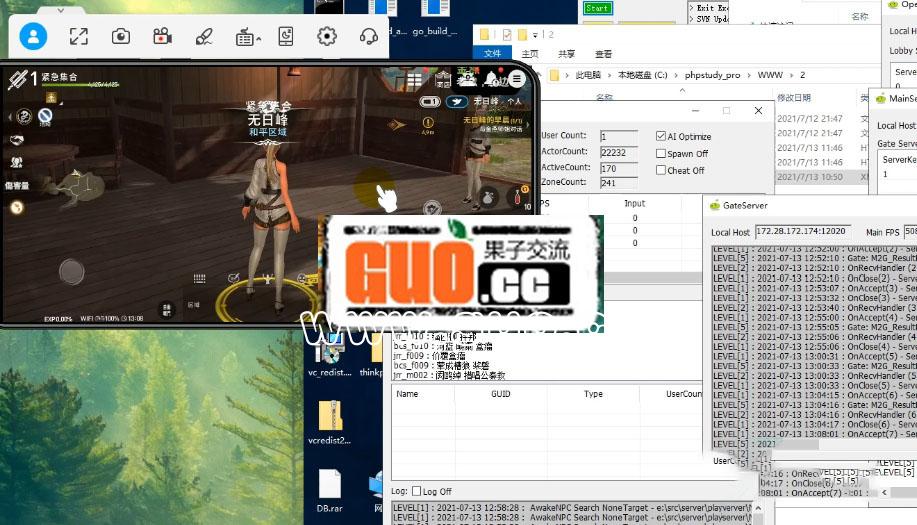Screen dimensions: 917x525
Task: Open the notification bell icon in game
Action: point(493,78)
